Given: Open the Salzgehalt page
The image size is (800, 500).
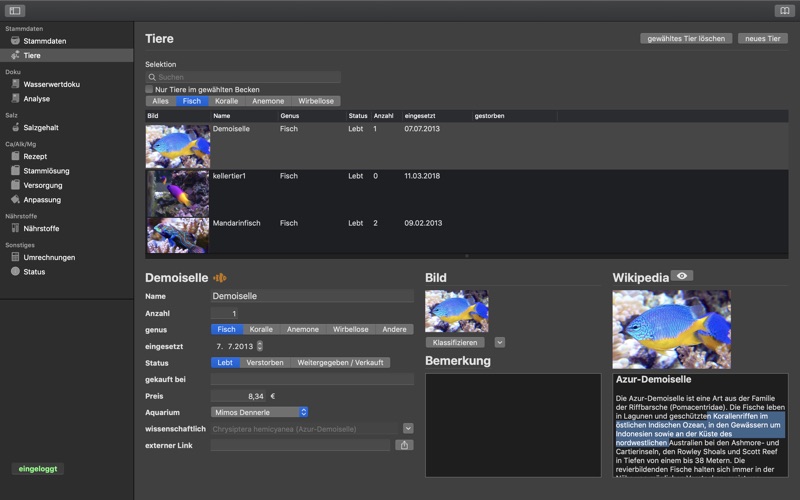Looking at the screenshot, I should point(41,127).
